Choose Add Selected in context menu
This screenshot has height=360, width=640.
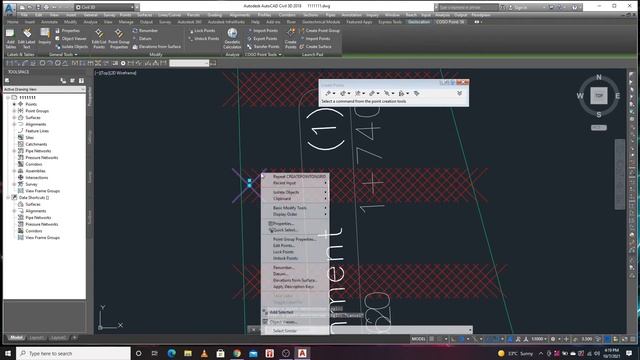tap(295, 312)
